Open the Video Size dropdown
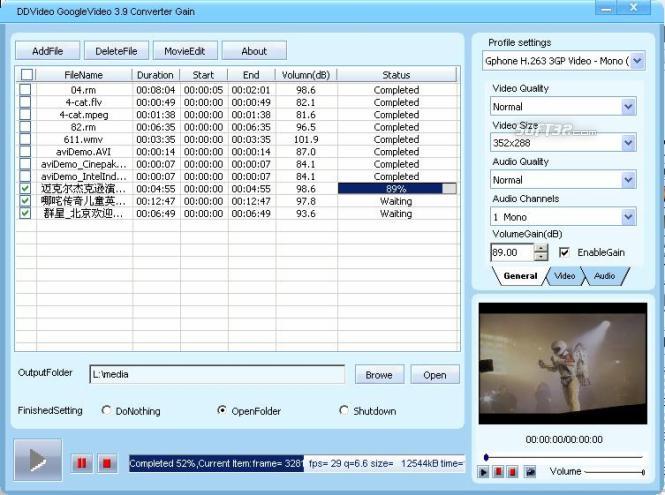 [629, 143]
